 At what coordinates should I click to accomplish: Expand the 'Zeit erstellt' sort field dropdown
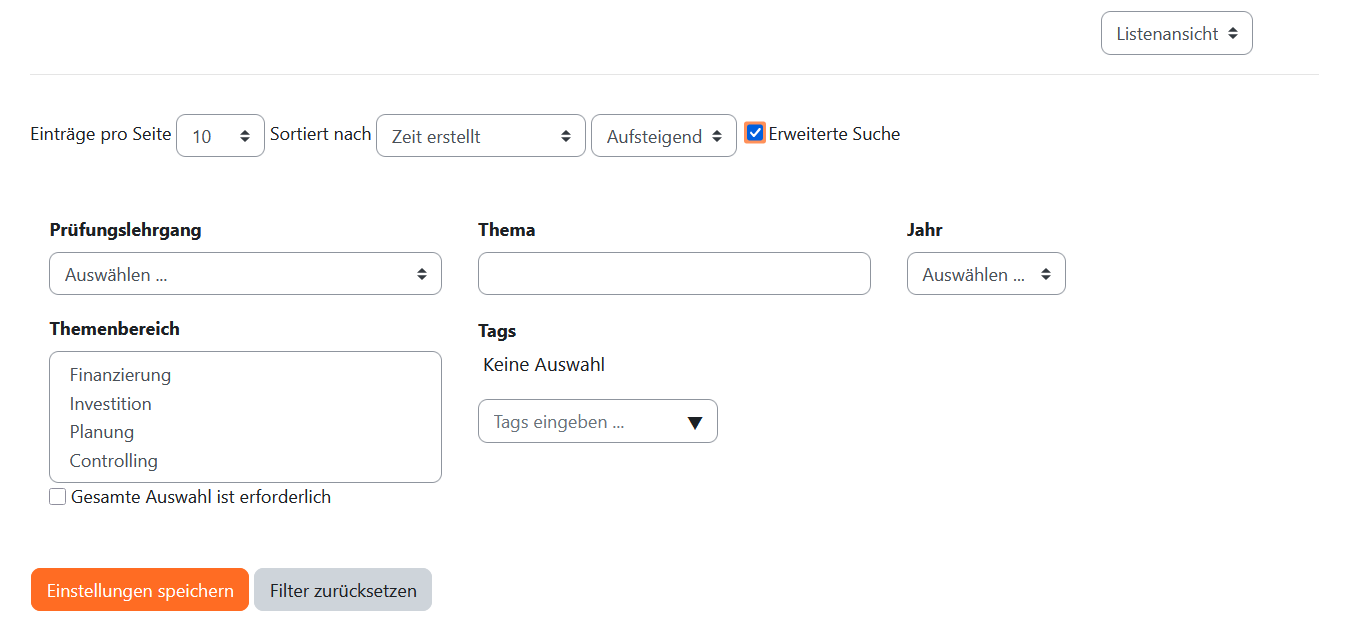480,136
